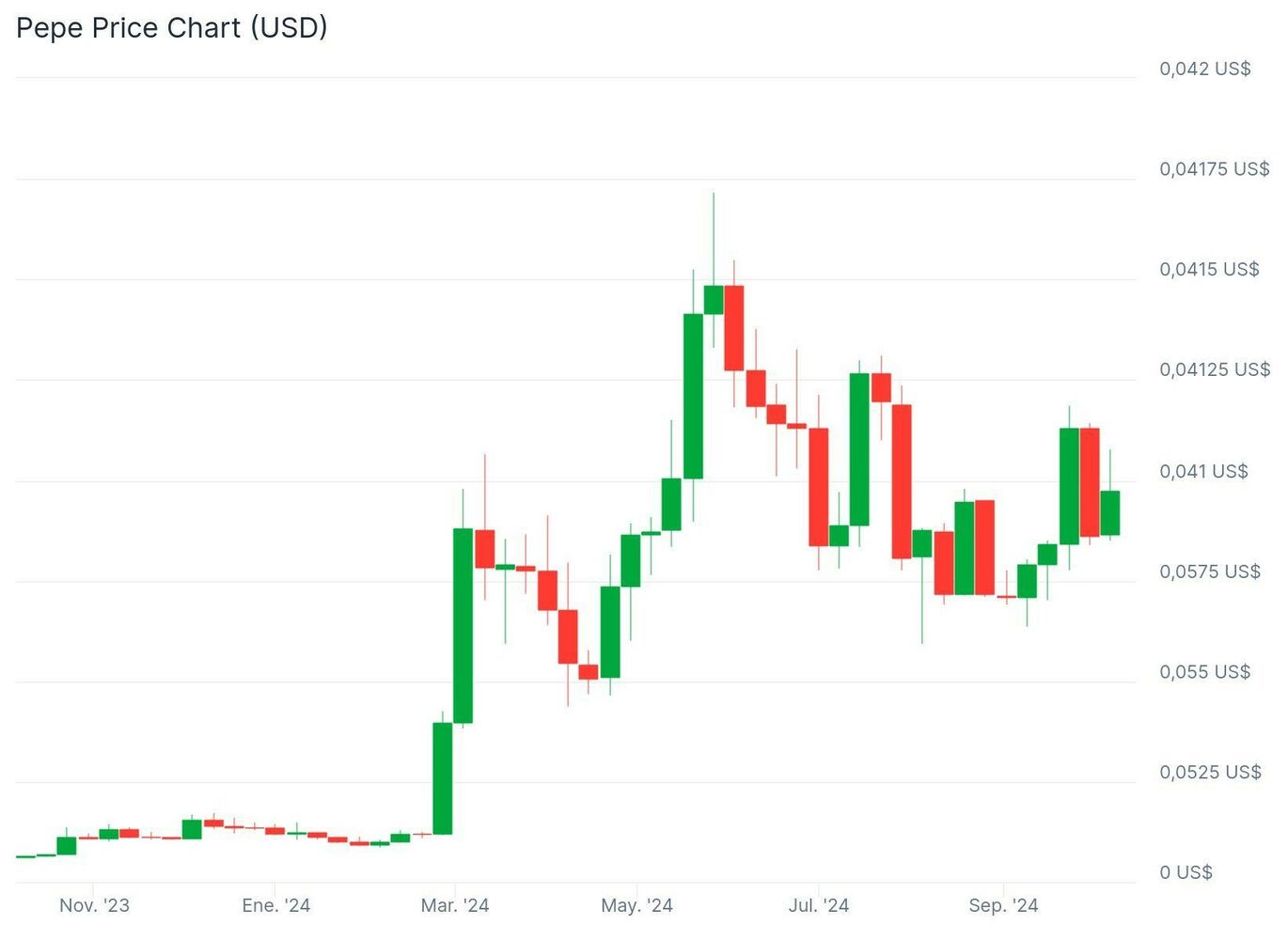This screenshot has width=1288, height=940.
Task: Click the rightmost green candle on the chart
Action: point(1109,512)
